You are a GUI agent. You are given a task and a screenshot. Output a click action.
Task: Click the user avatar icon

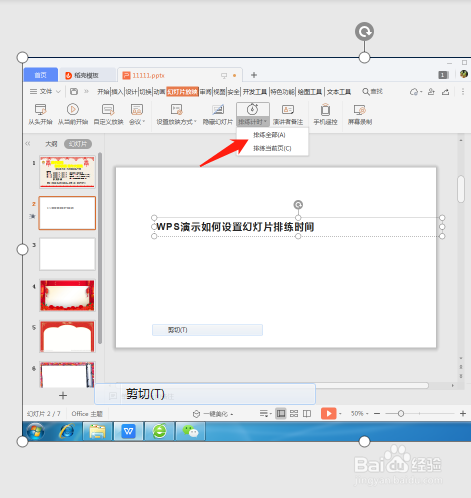coord(464,74)
